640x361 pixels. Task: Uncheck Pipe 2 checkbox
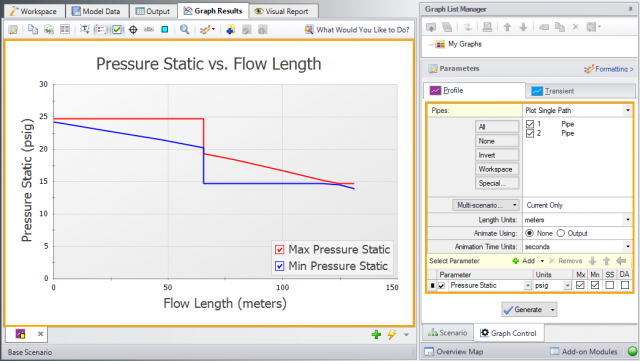[530, 133]
